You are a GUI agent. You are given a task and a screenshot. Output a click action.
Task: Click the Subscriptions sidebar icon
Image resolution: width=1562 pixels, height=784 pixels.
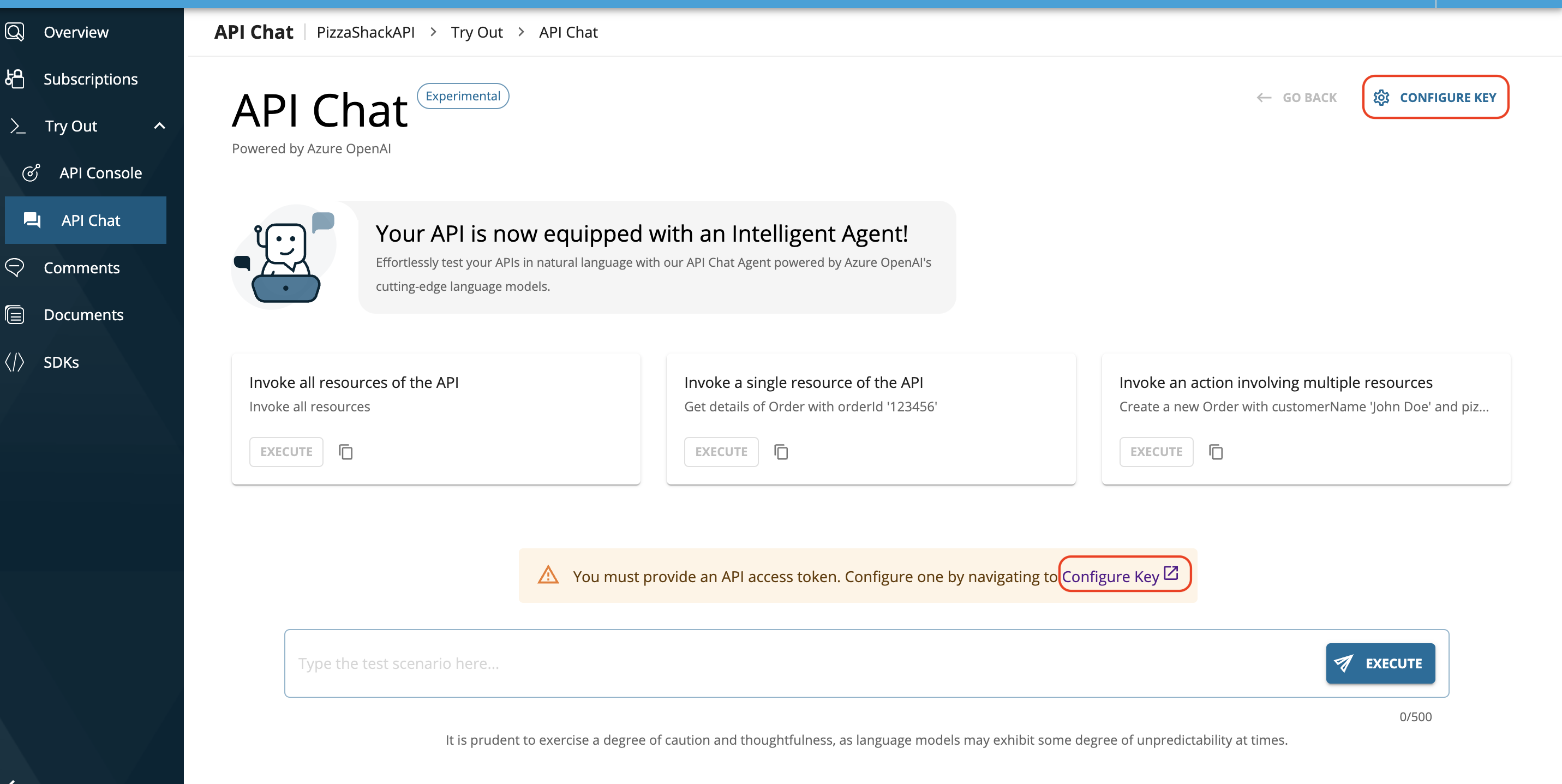click(15, 79)
